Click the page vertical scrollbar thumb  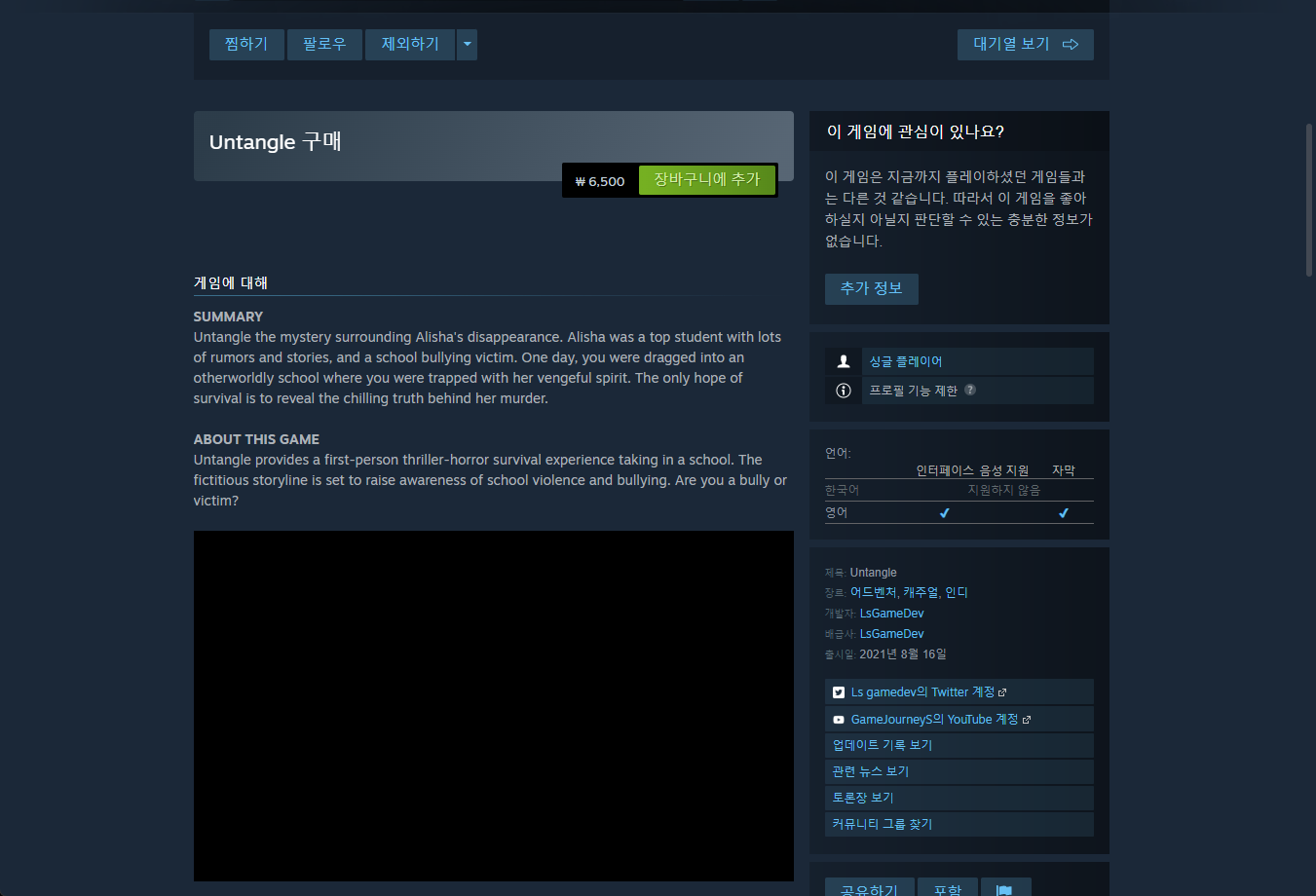point(1309,200)
